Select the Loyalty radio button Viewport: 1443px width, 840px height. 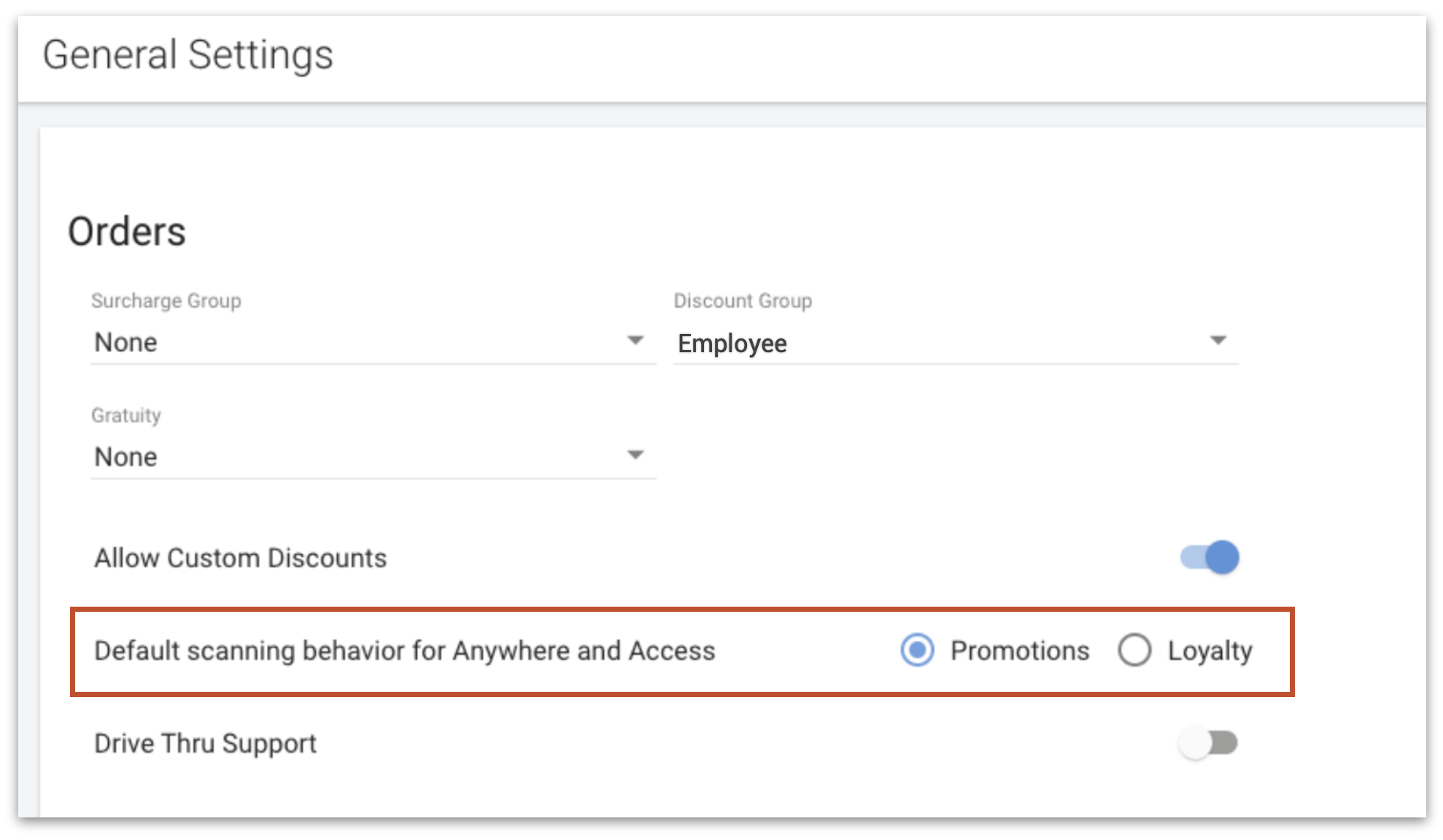click(1134, 650)
